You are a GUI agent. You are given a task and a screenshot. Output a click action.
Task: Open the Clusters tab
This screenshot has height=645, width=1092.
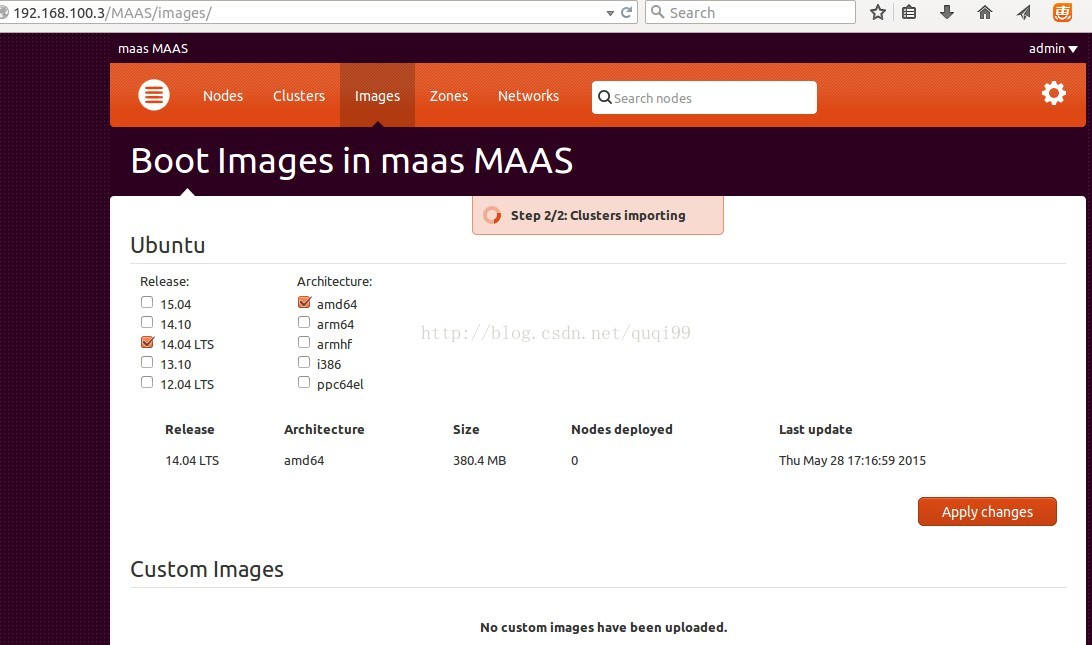point(299,95)
